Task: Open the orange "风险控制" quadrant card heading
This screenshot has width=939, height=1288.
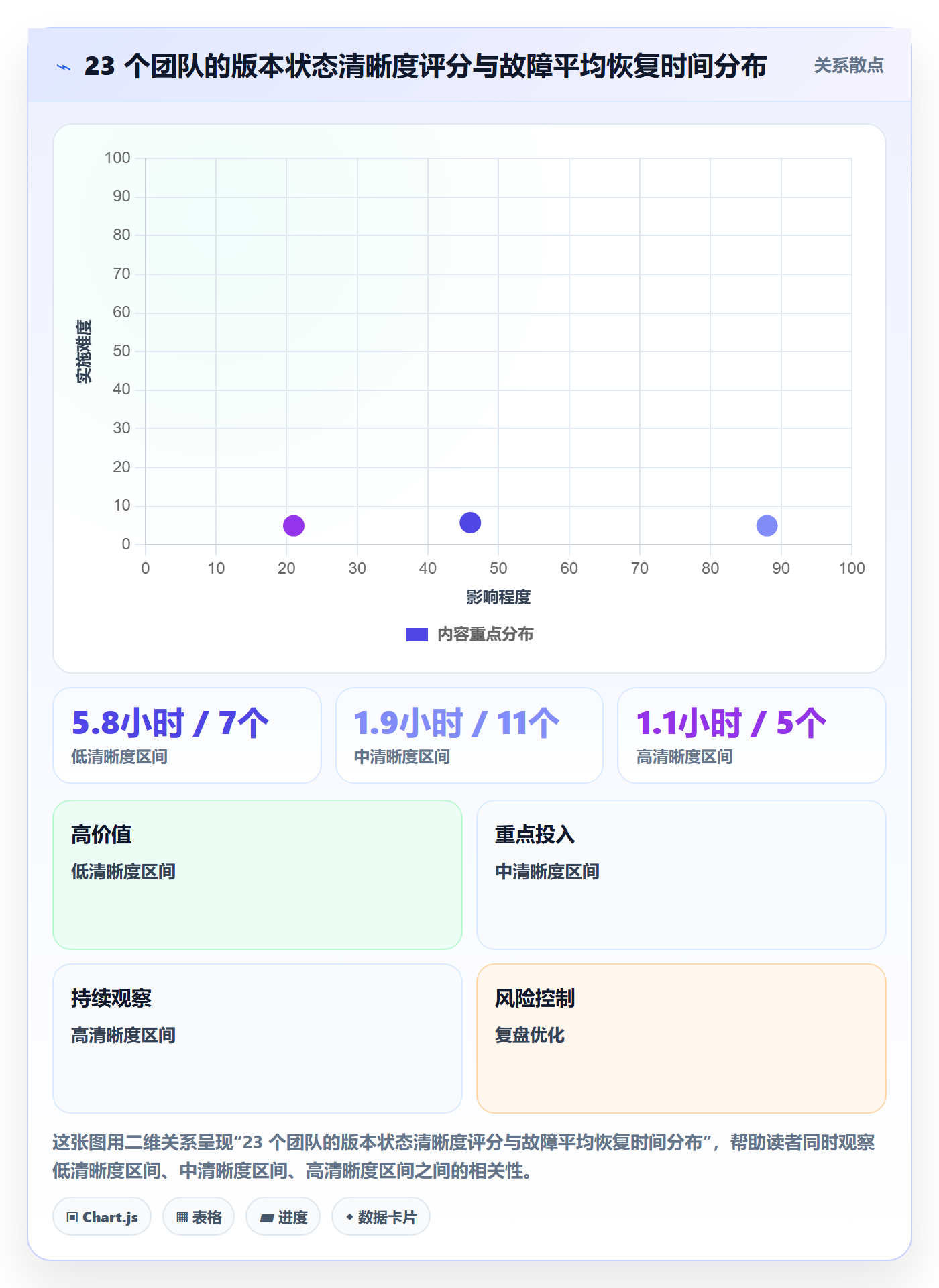Action: click(535, 999)
